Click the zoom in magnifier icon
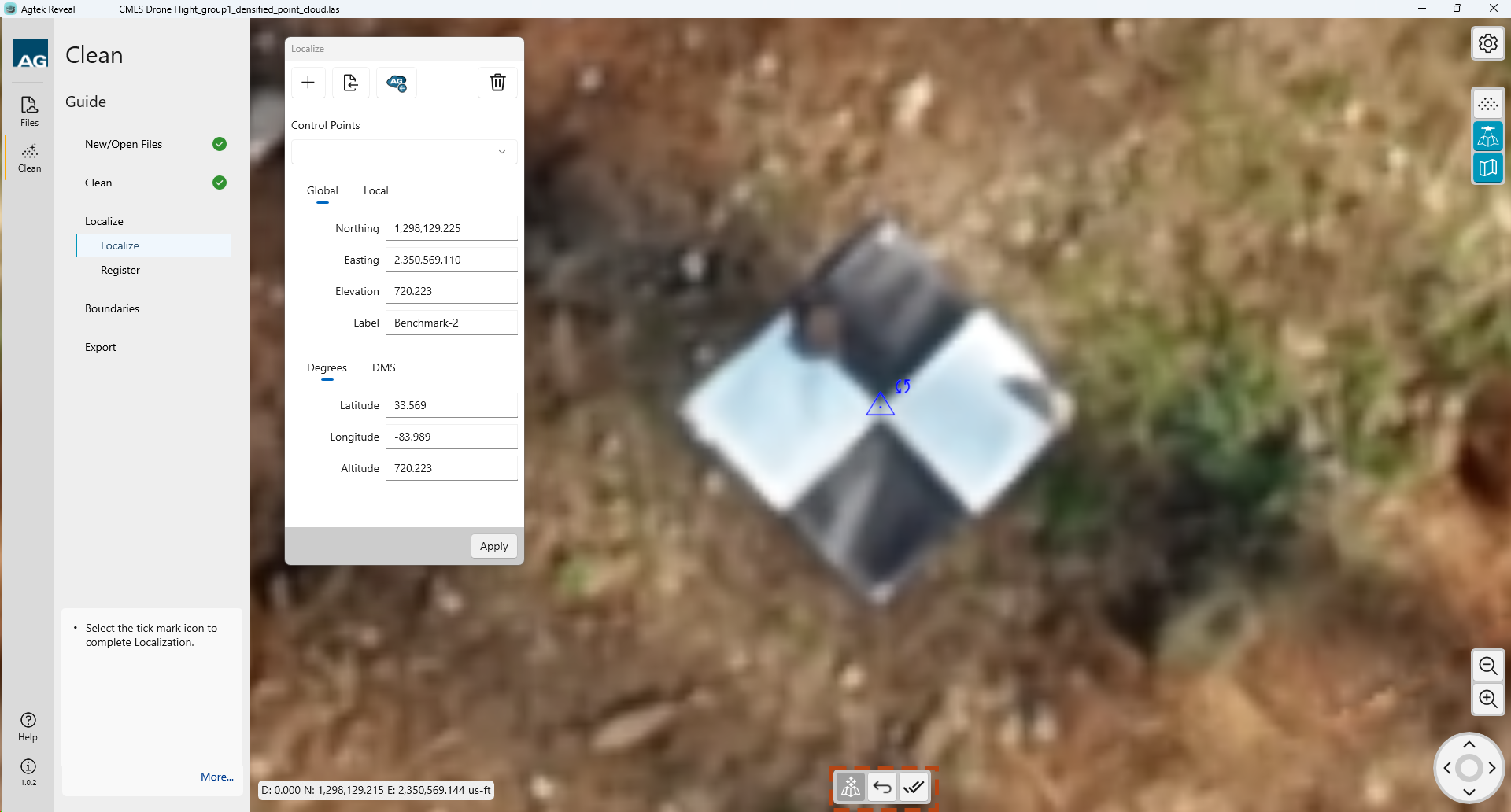This screenshot has height=812, width=1511. [1487, 699]
